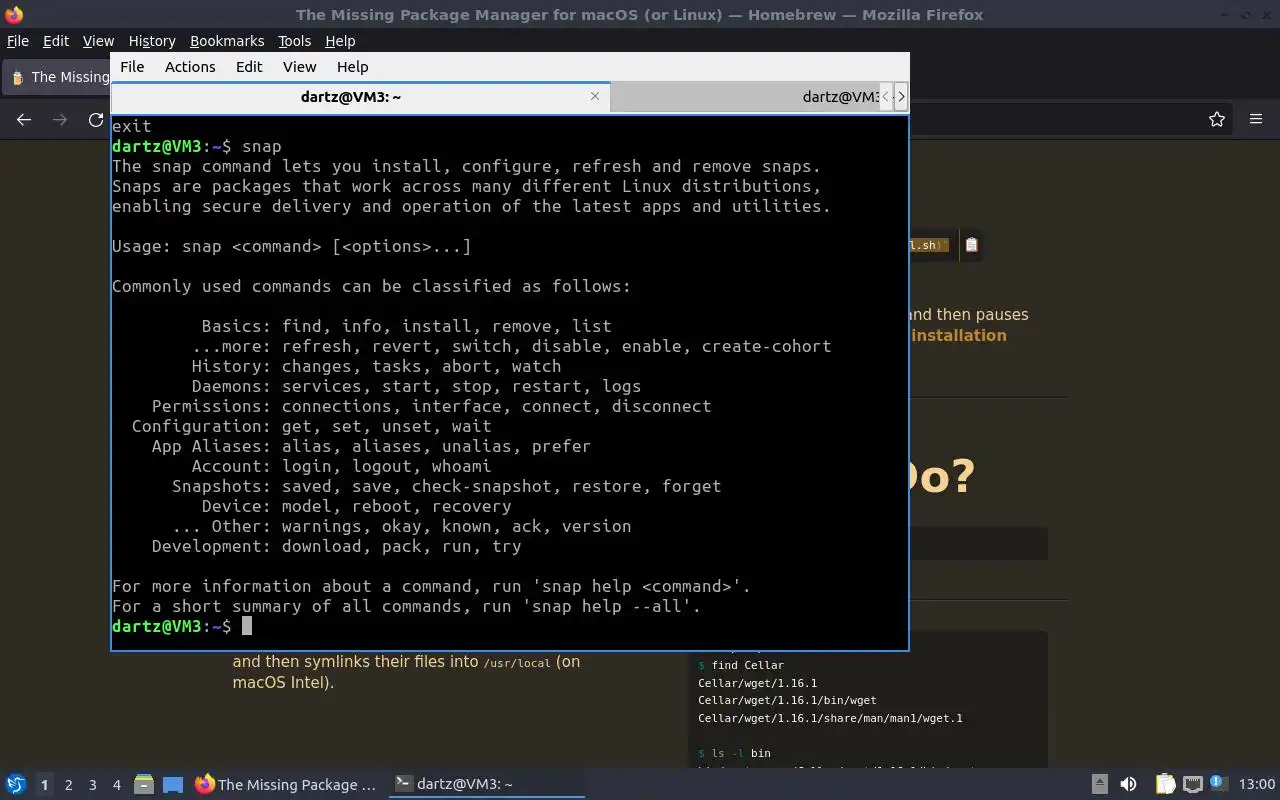Open the update notifier tray icon
1280x800 pixels.
(1218, 784)
